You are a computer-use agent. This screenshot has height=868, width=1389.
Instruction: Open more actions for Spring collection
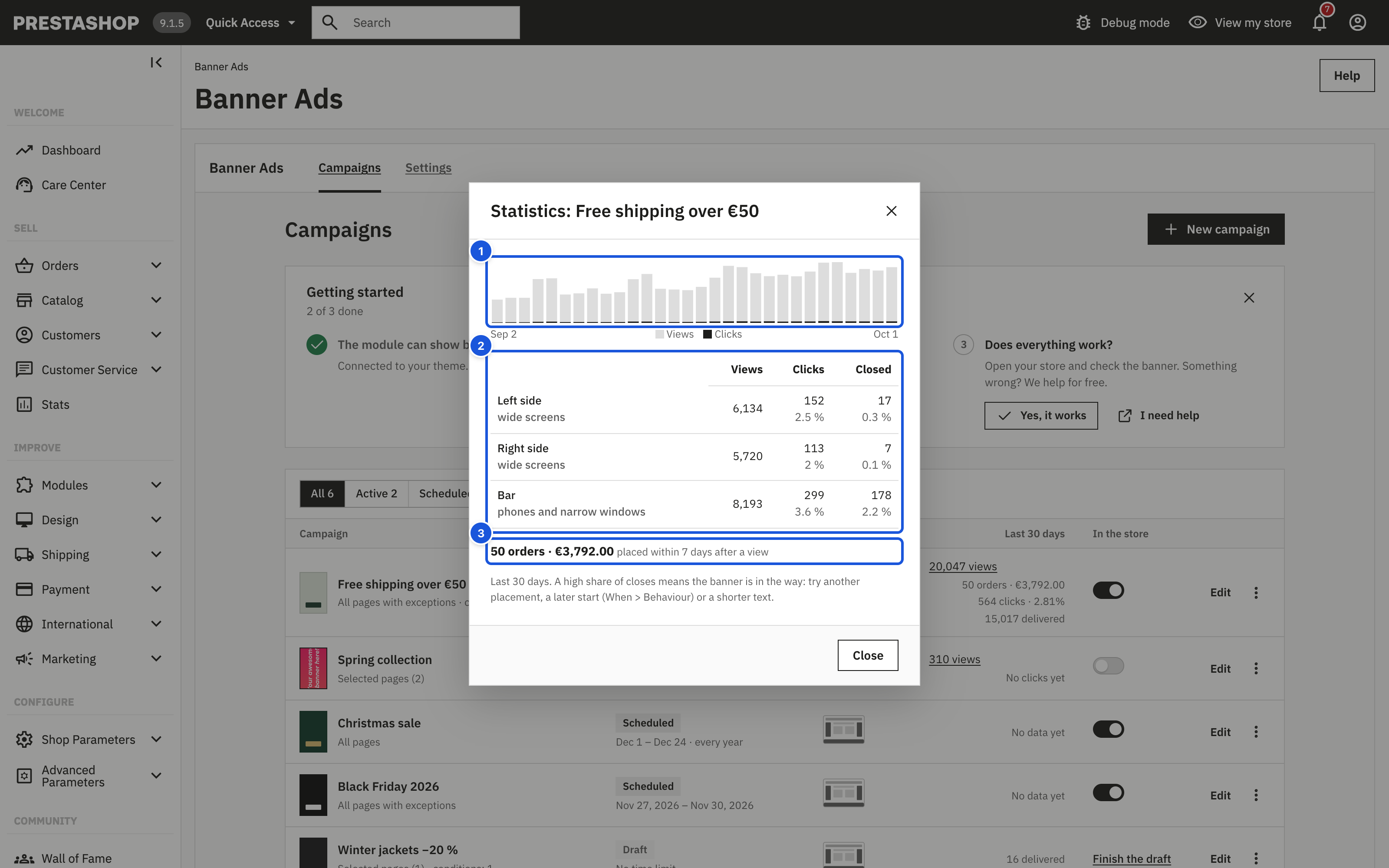1256,668
